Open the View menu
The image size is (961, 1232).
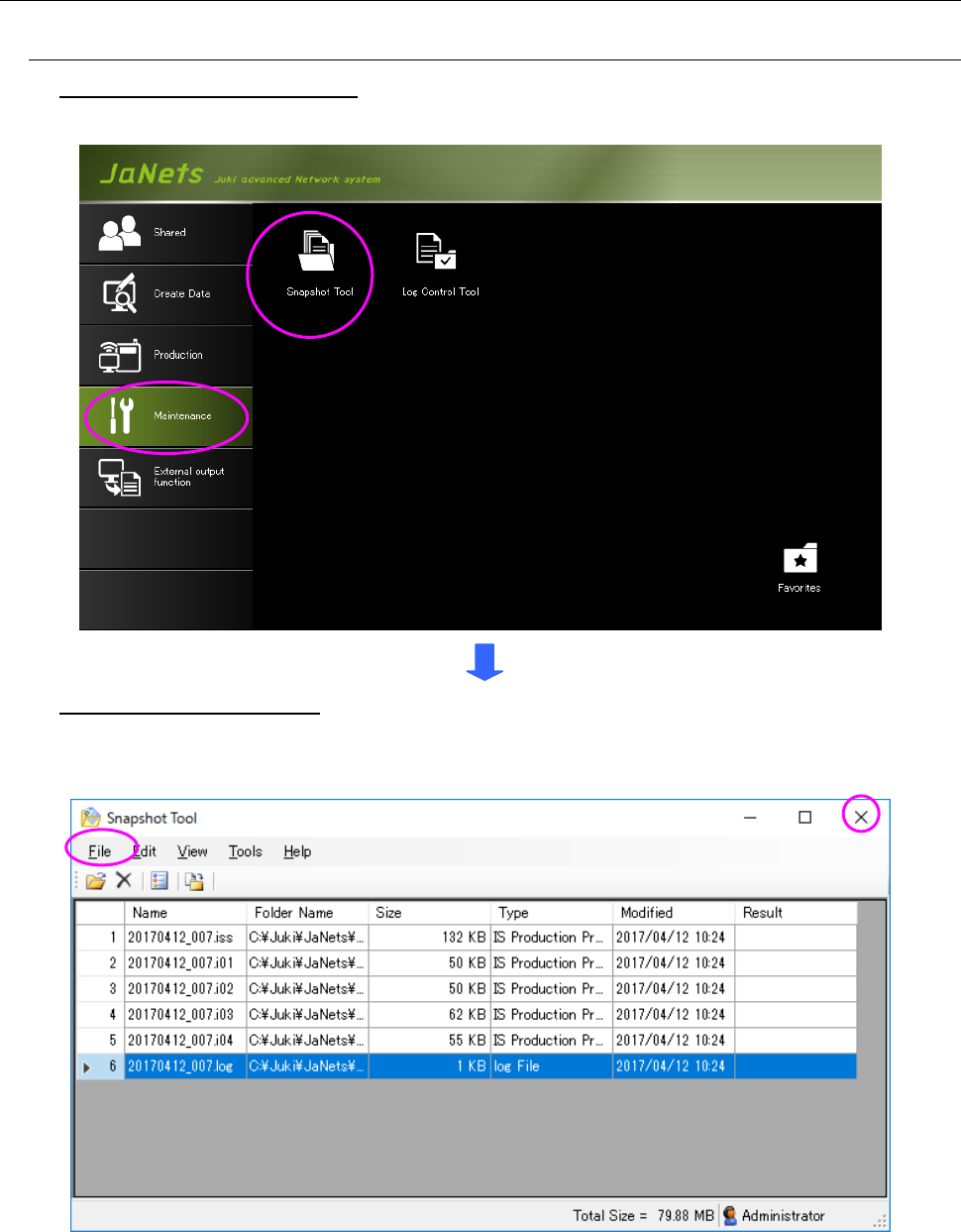point(192,851)
